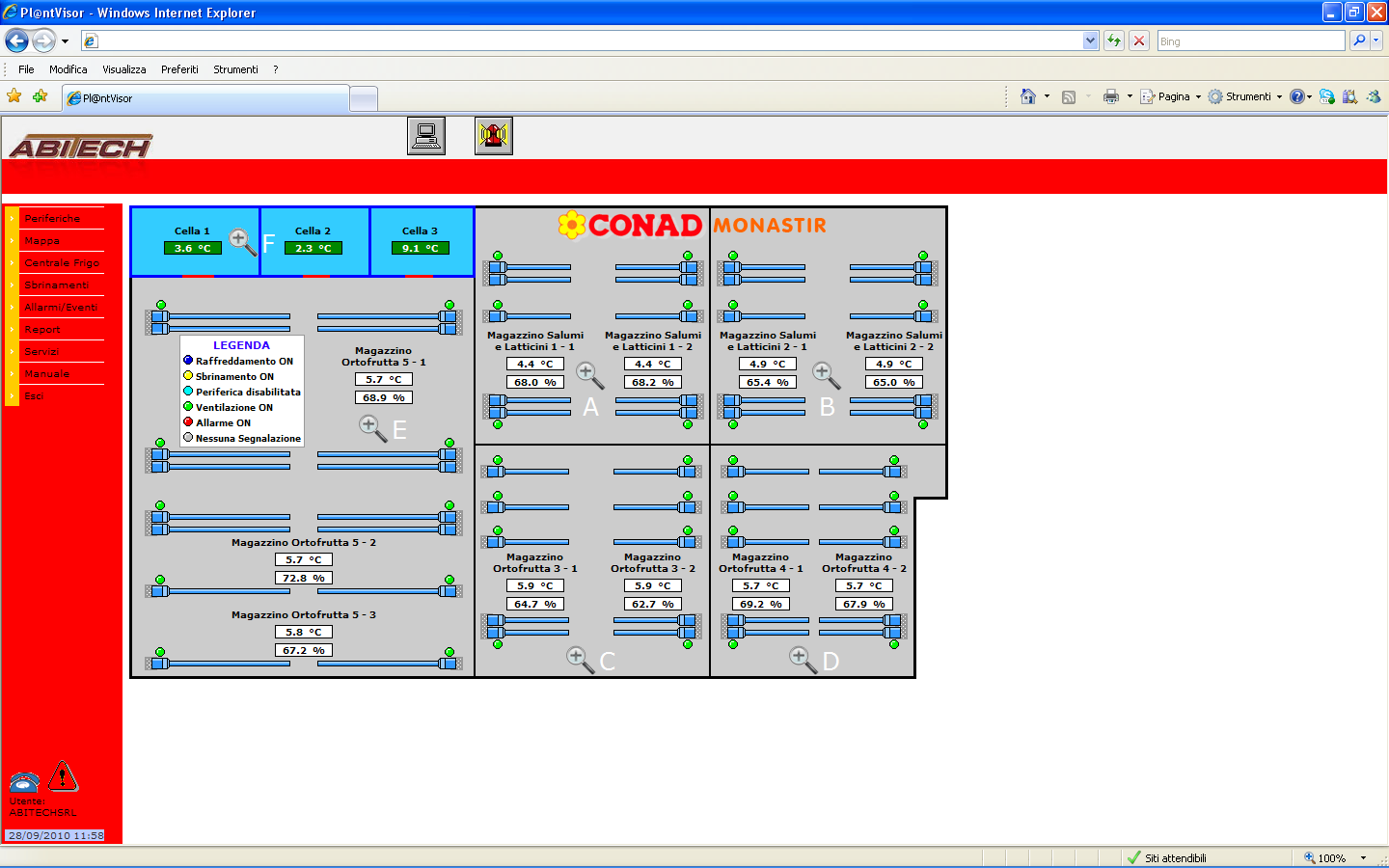Open the Home page icon

[x=1028, y=96]
